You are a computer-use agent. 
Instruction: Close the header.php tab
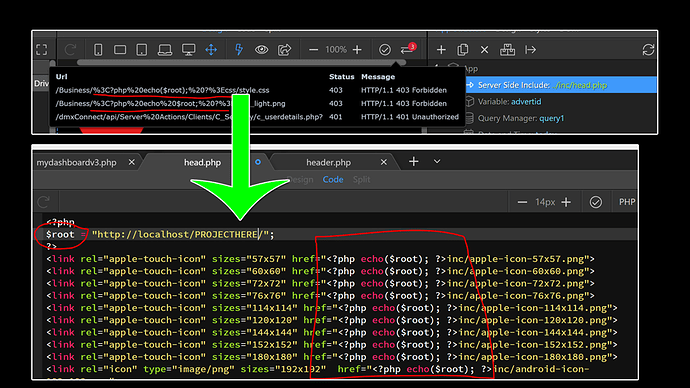point(384,162)
